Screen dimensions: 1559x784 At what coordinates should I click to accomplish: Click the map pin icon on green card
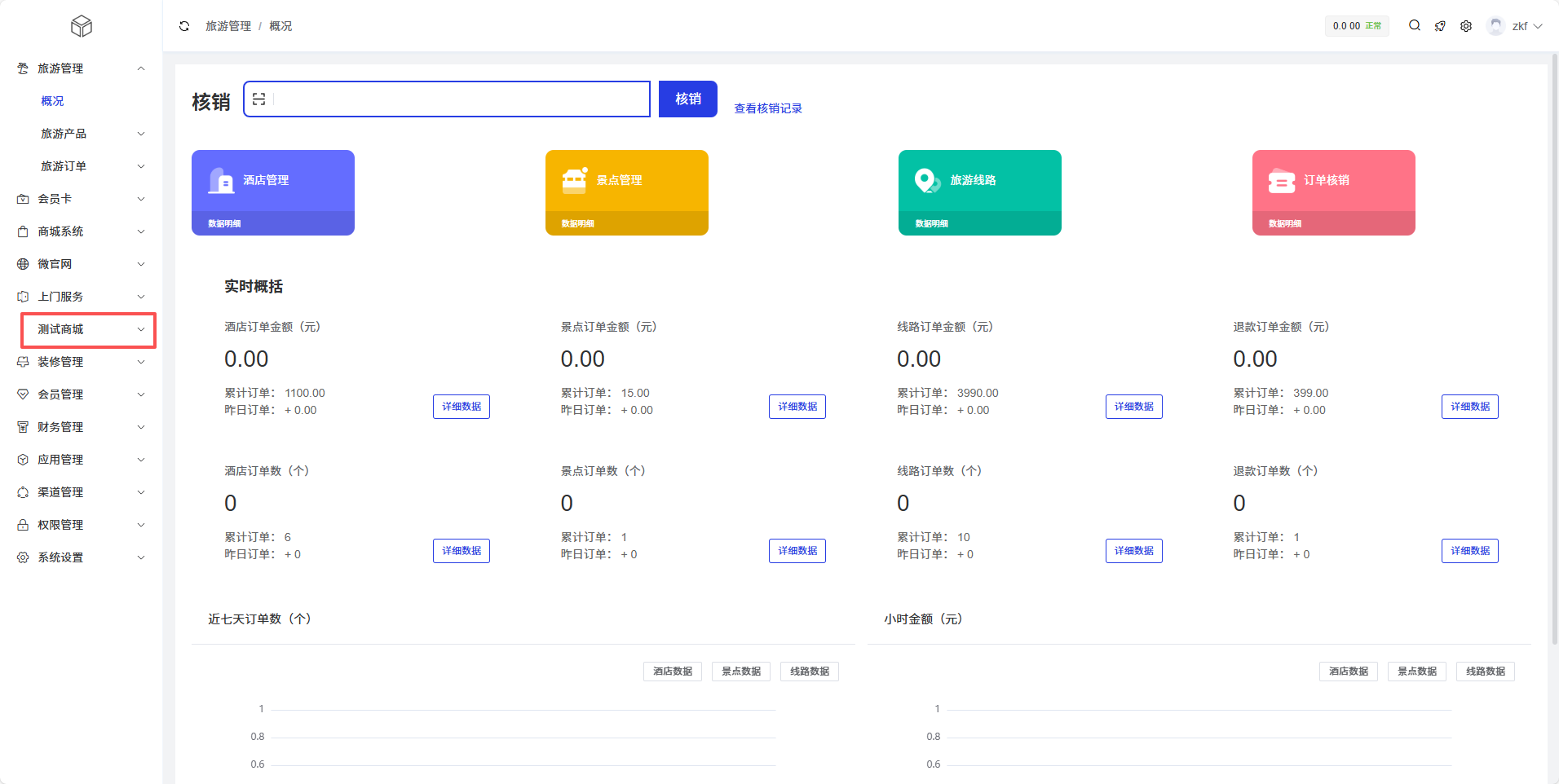926,180
